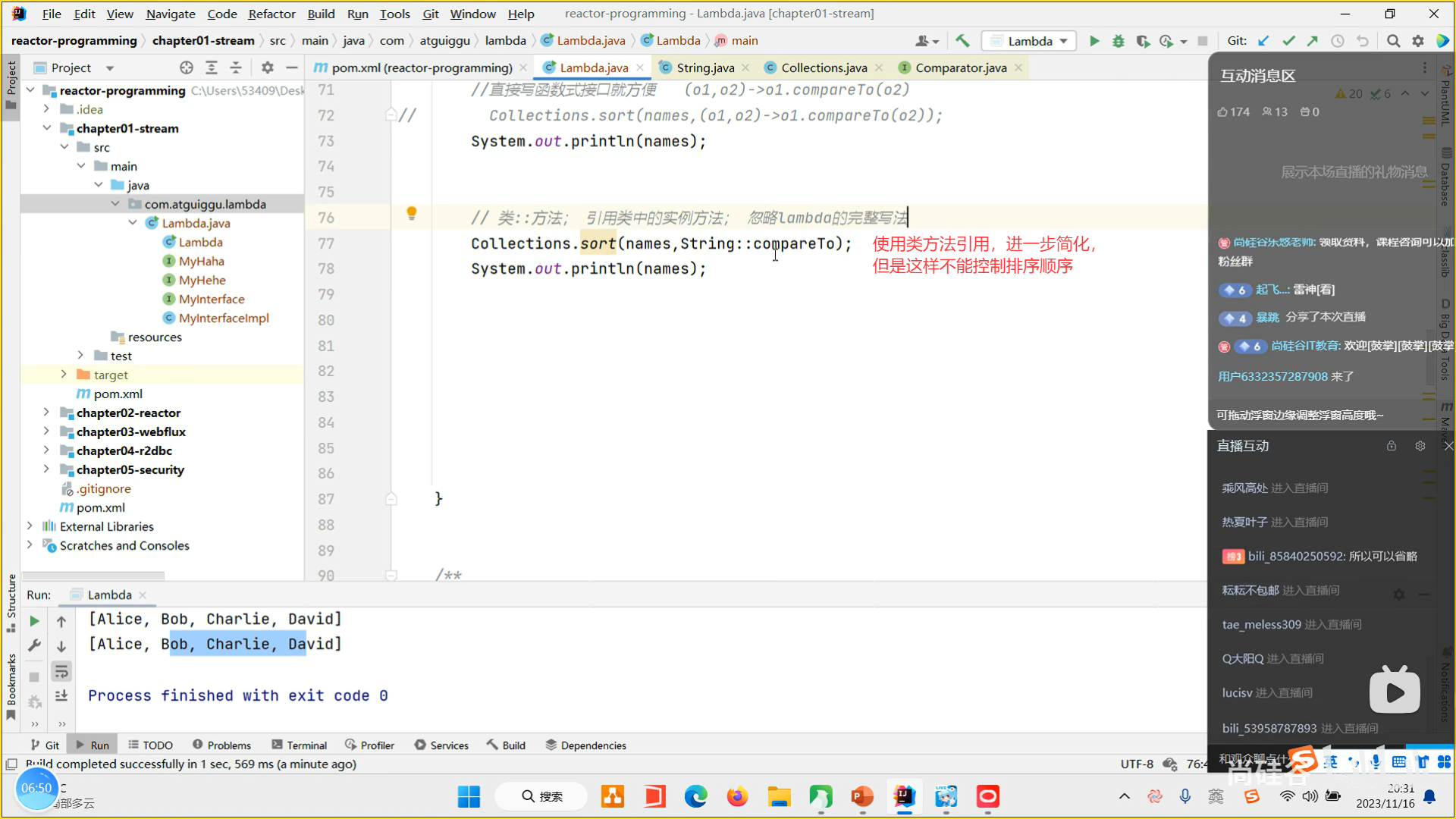1456x819 pixels.
Task: Open the Refactor menu
Action: [271, 14]
